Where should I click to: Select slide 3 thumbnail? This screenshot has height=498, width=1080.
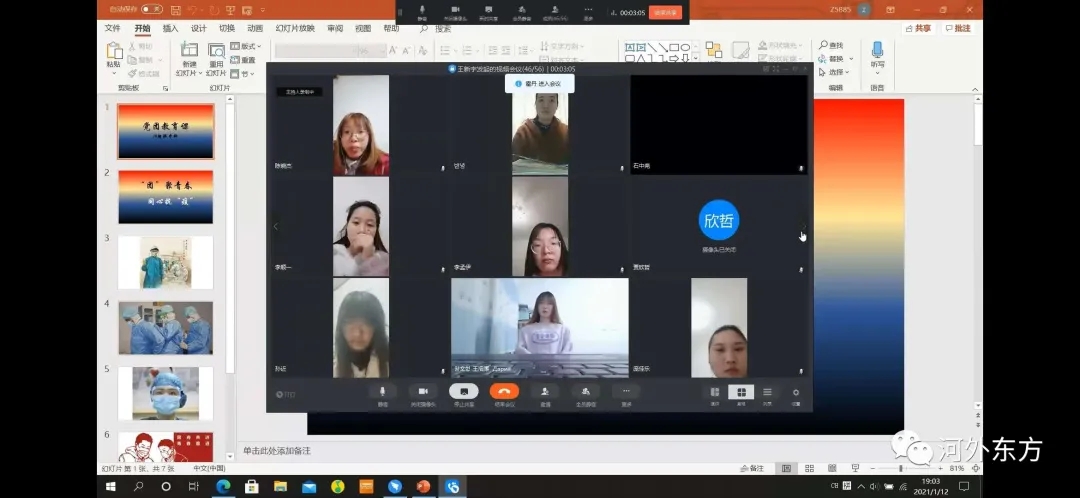[x=165, y=262]
